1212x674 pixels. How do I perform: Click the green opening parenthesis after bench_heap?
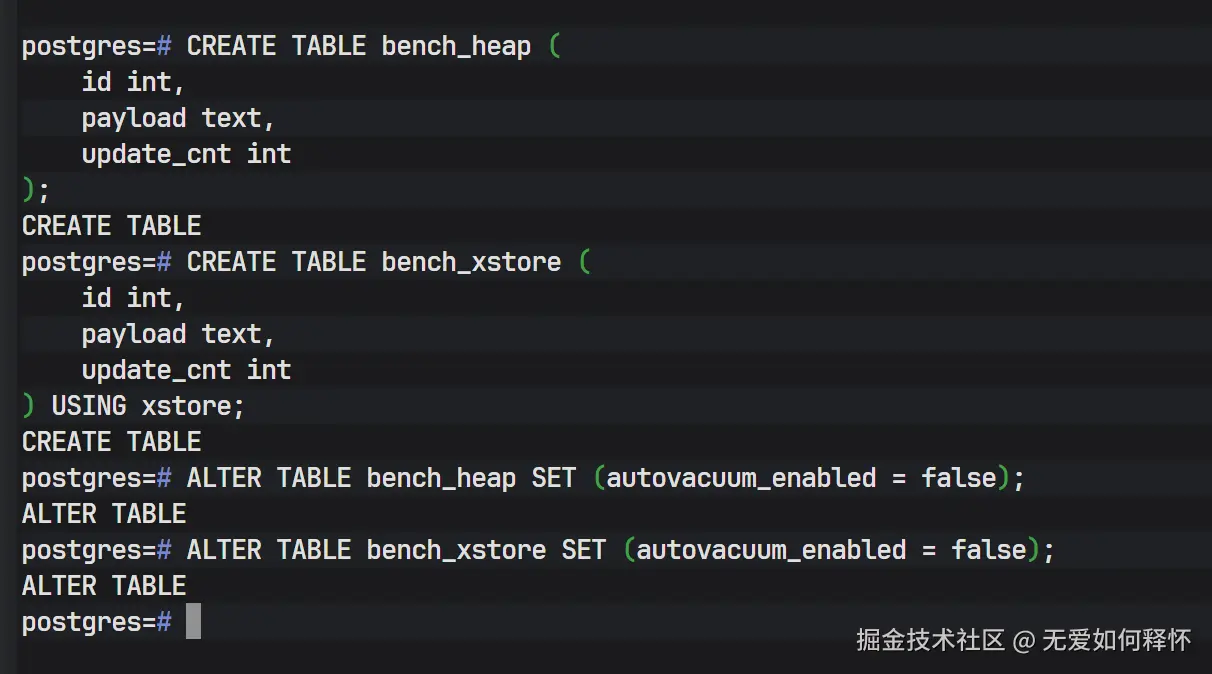tap(555, 46)
